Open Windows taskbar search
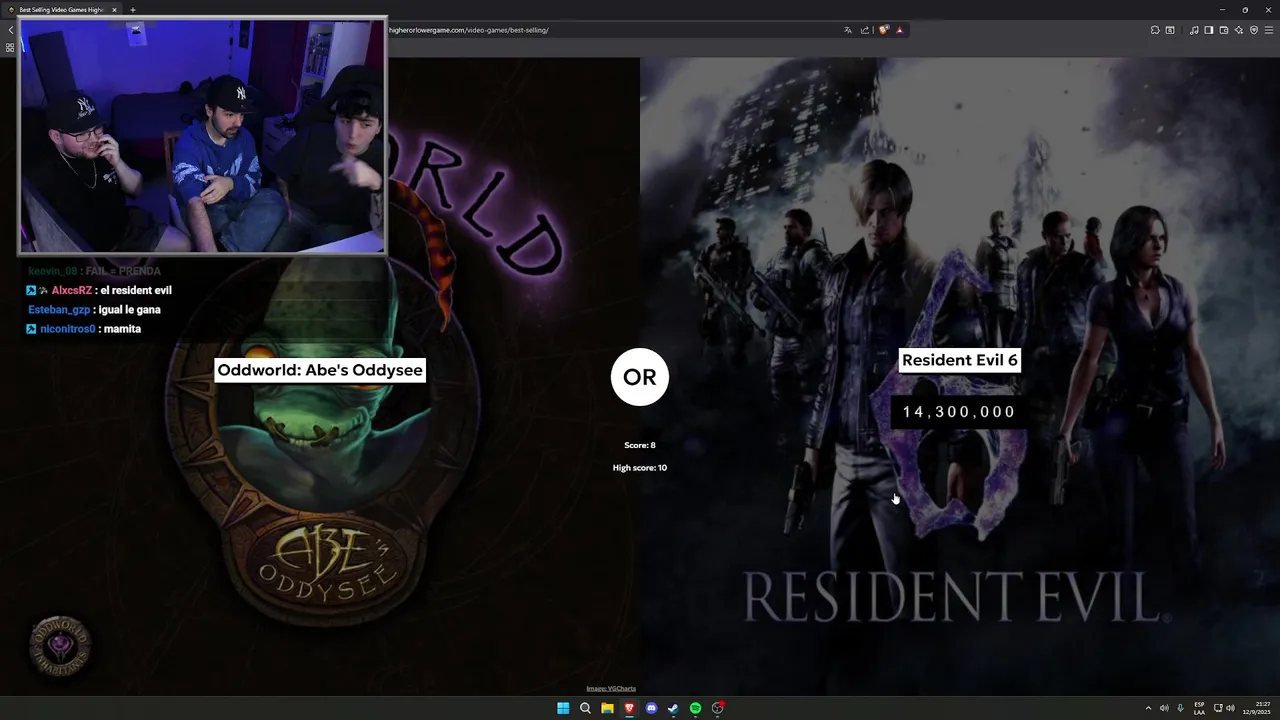This screenshot has height=720, width=1280. 585,708
